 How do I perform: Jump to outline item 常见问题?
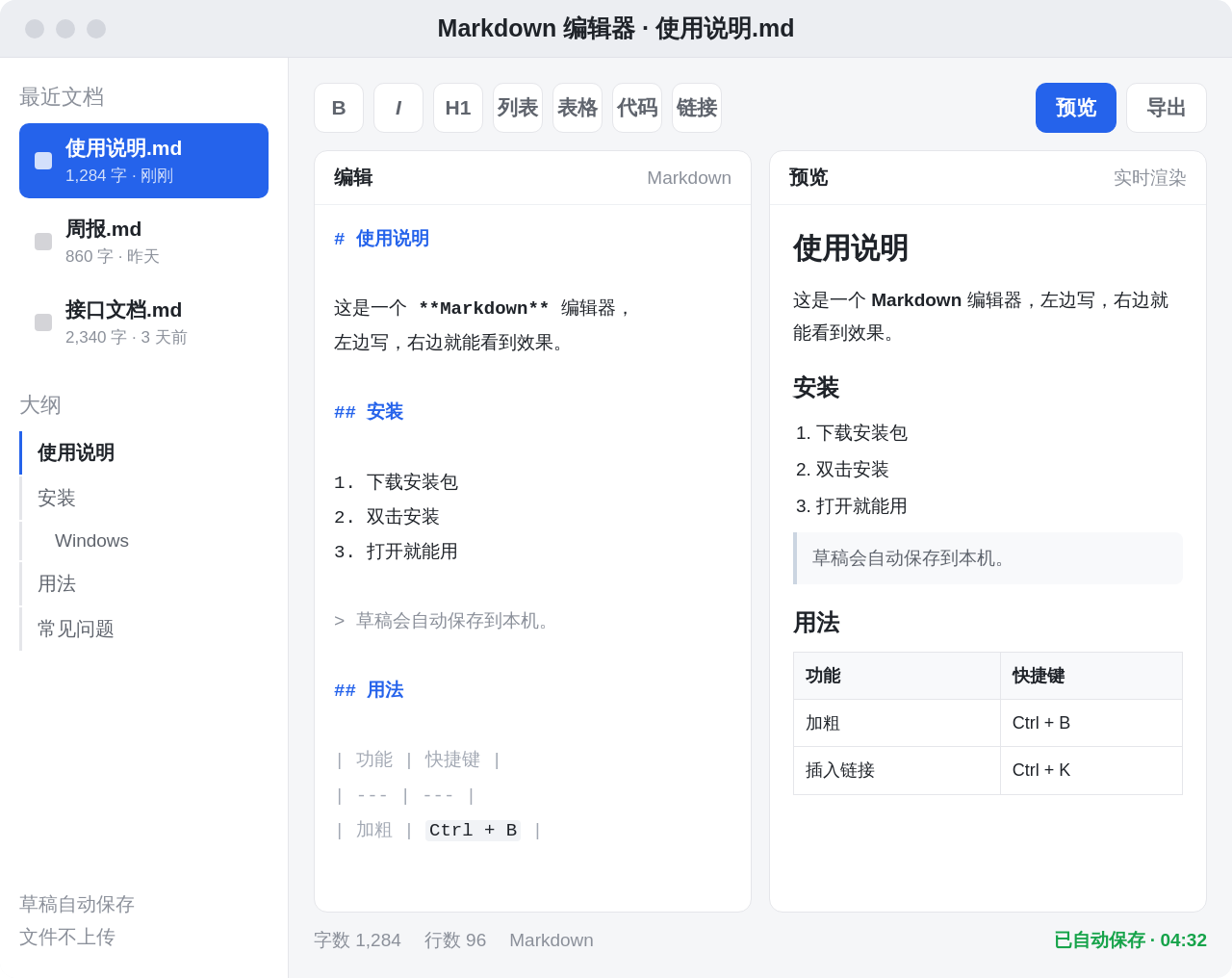pyautogui.click(x=143, y=629)
